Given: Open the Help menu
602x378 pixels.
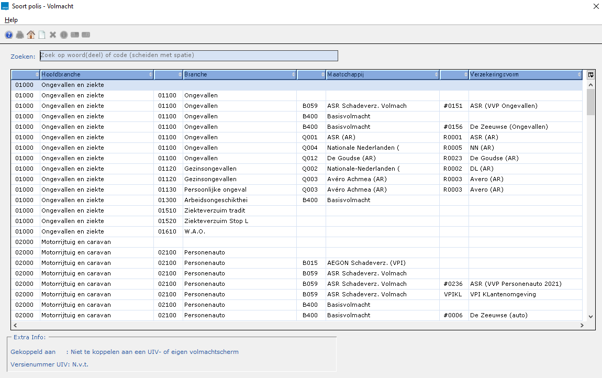Looking at the screenshot, I should click(11, 20).
